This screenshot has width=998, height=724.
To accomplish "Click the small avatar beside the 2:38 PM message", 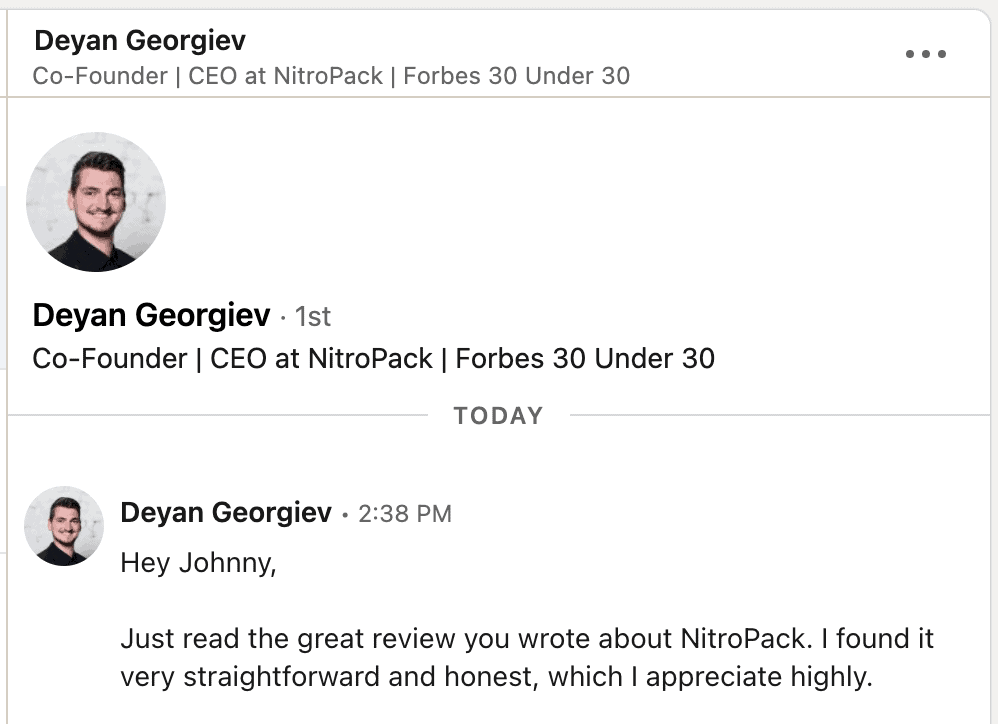I will 64,526.
